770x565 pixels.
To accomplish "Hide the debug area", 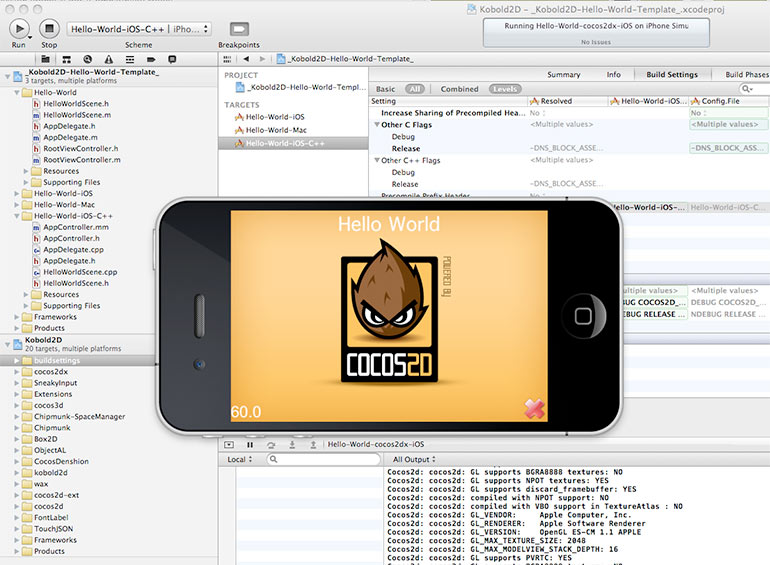I will 229,445.
